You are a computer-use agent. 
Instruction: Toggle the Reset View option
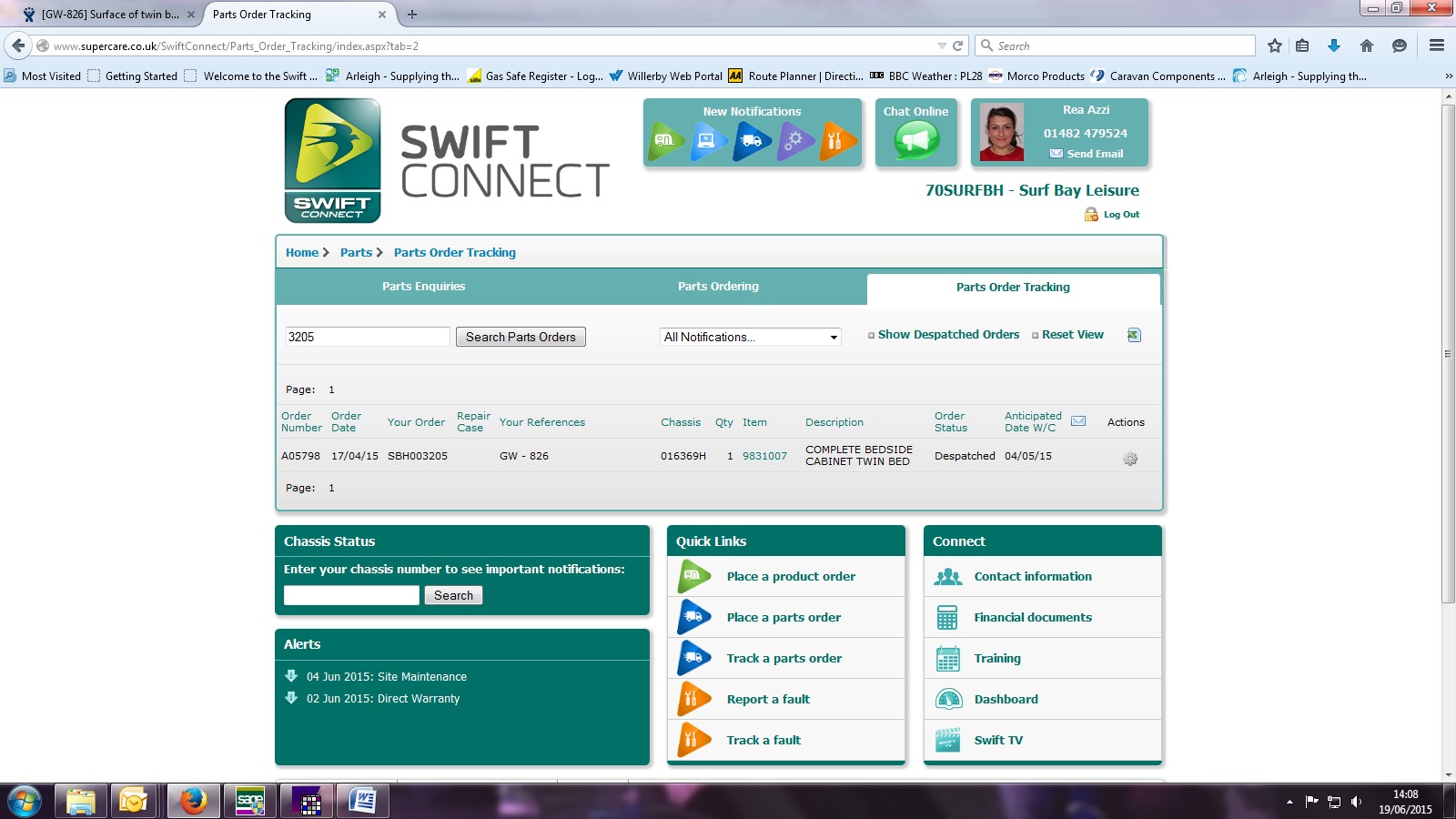tap(1072, 335)
